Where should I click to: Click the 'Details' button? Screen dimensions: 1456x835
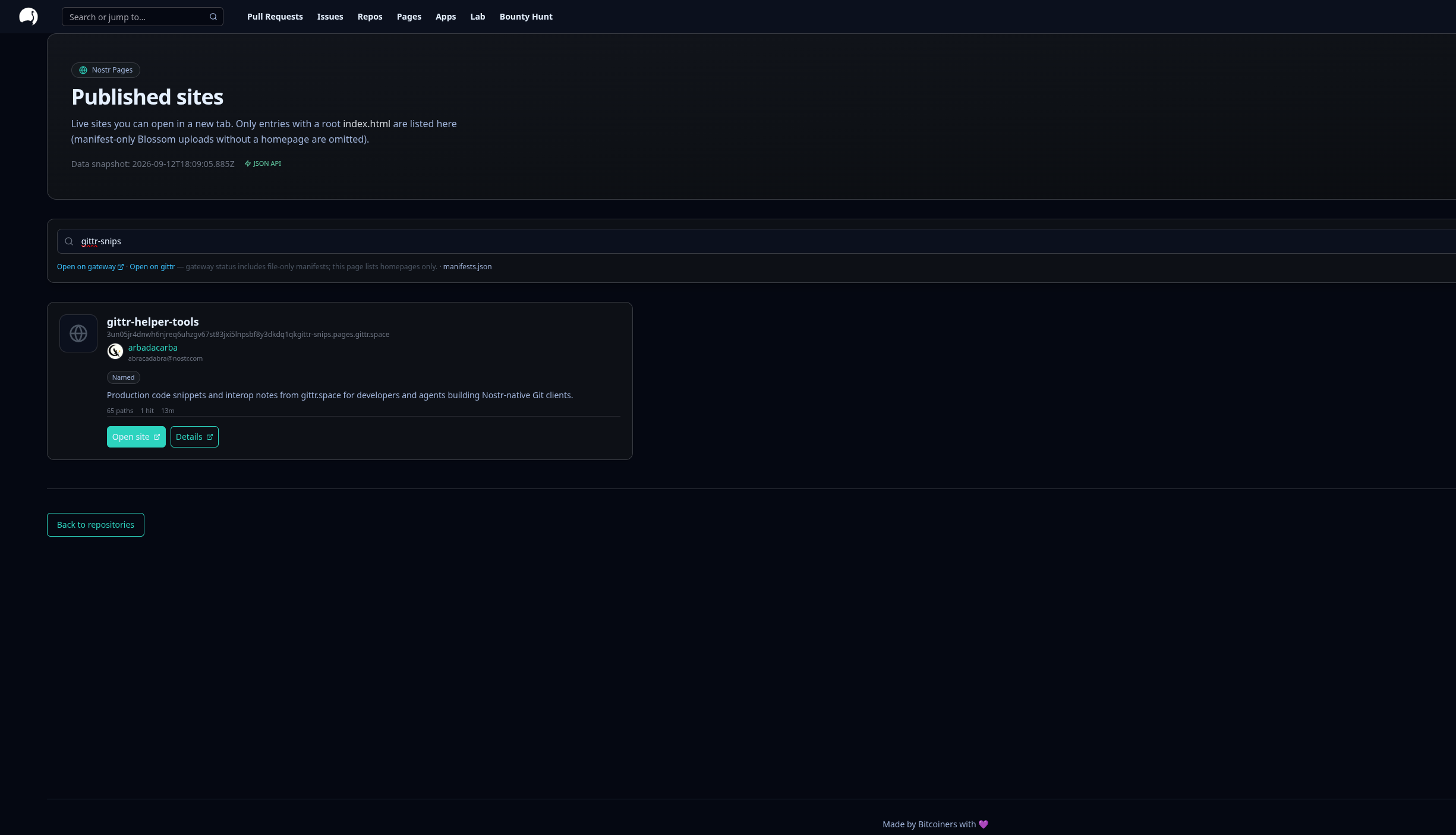point(194,437)
